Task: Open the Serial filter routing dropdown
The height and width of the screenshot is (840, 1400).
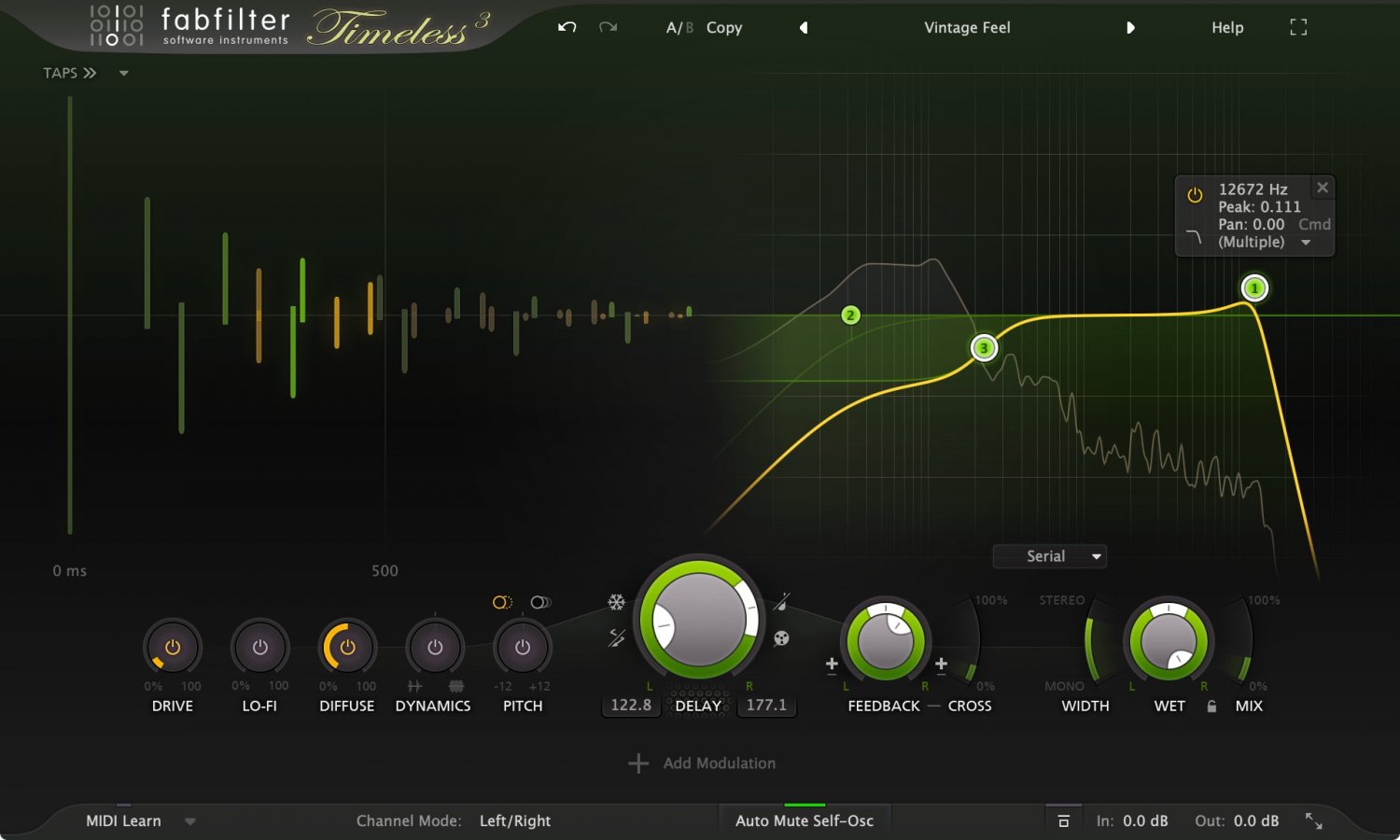Action: [x=1050, y=556]
